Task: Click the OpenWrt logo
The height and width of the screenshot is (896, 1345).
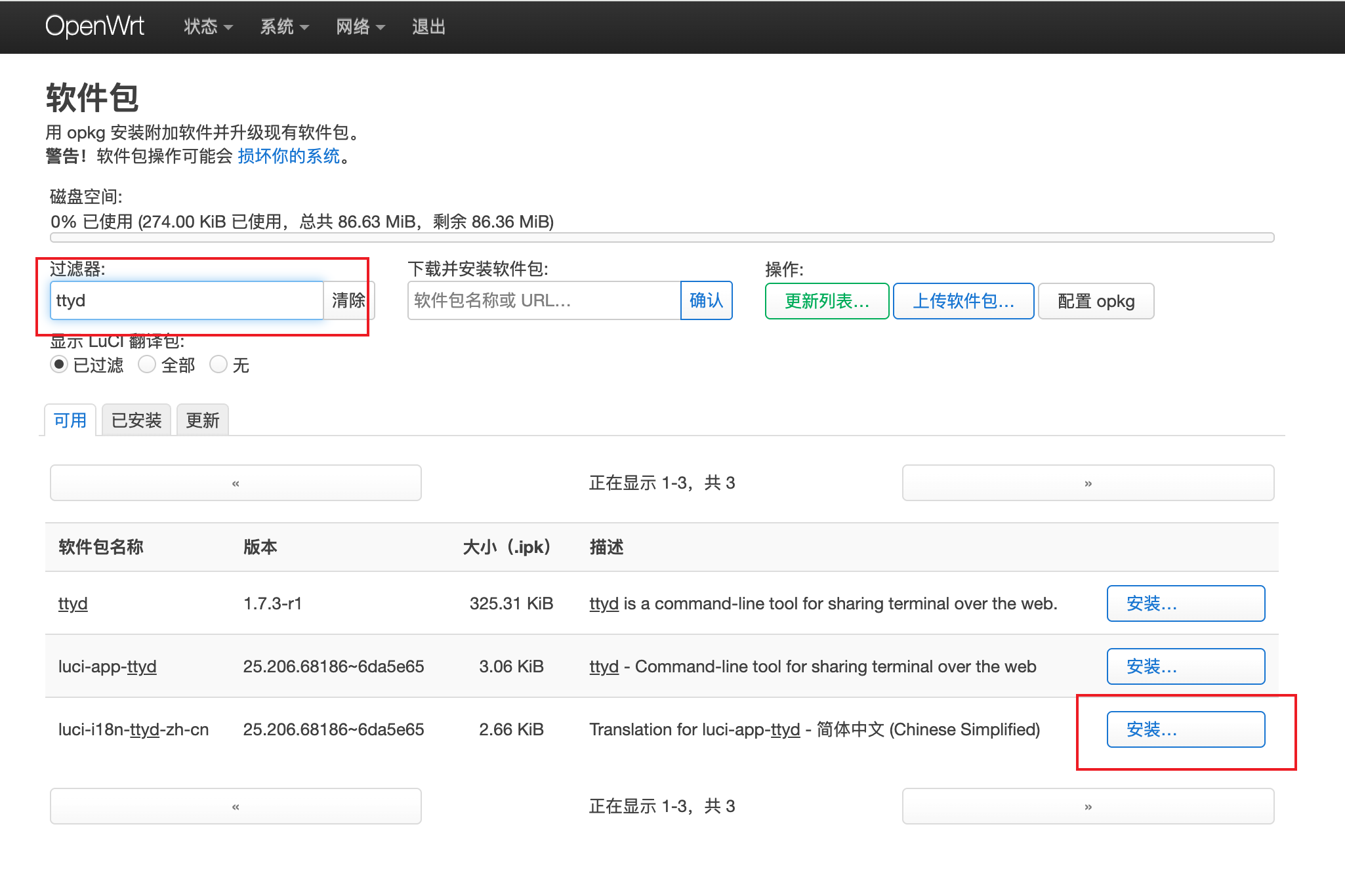Action: coord(94,26)
